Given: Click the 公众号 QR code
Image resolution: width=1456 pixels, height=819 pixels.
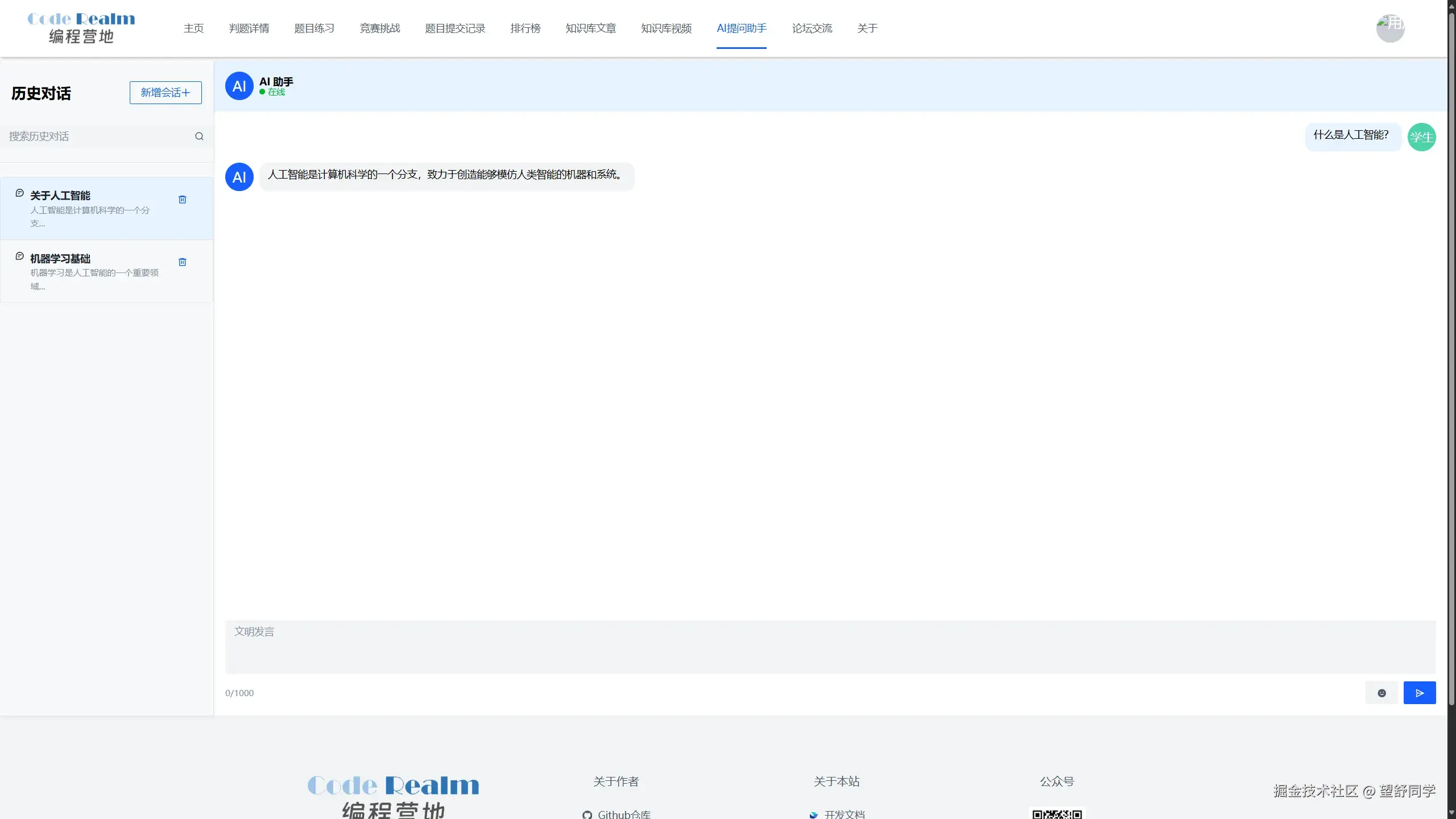Looking at the screenshot, I should pos(1057,812).
